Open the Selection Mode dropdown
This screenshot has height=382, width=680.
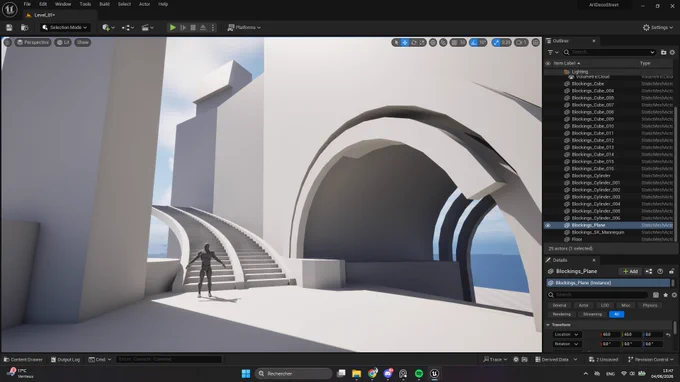pyautogui.click(x=65, y=27)
